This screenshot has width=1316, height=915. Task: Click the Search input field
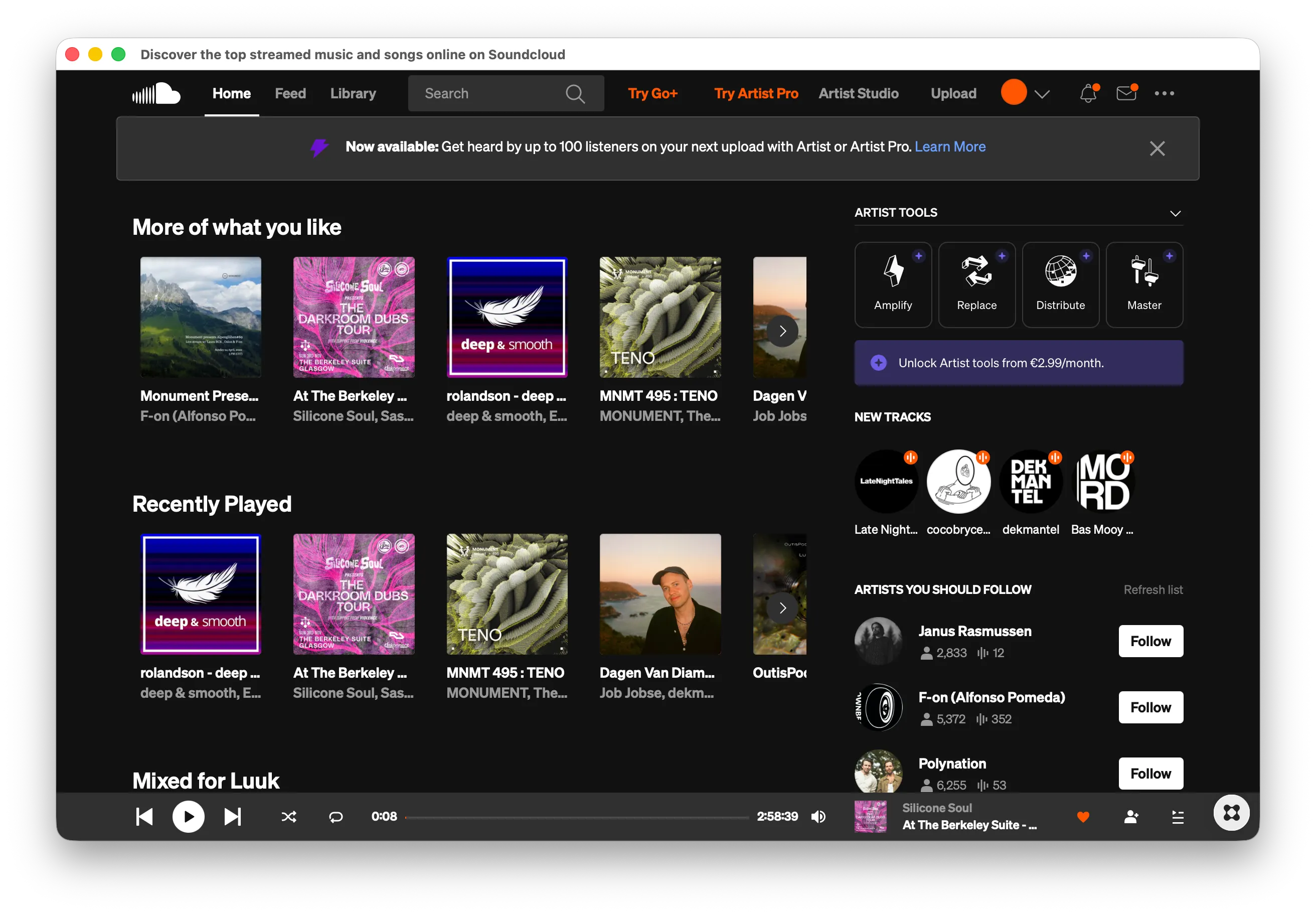point(506,93)
